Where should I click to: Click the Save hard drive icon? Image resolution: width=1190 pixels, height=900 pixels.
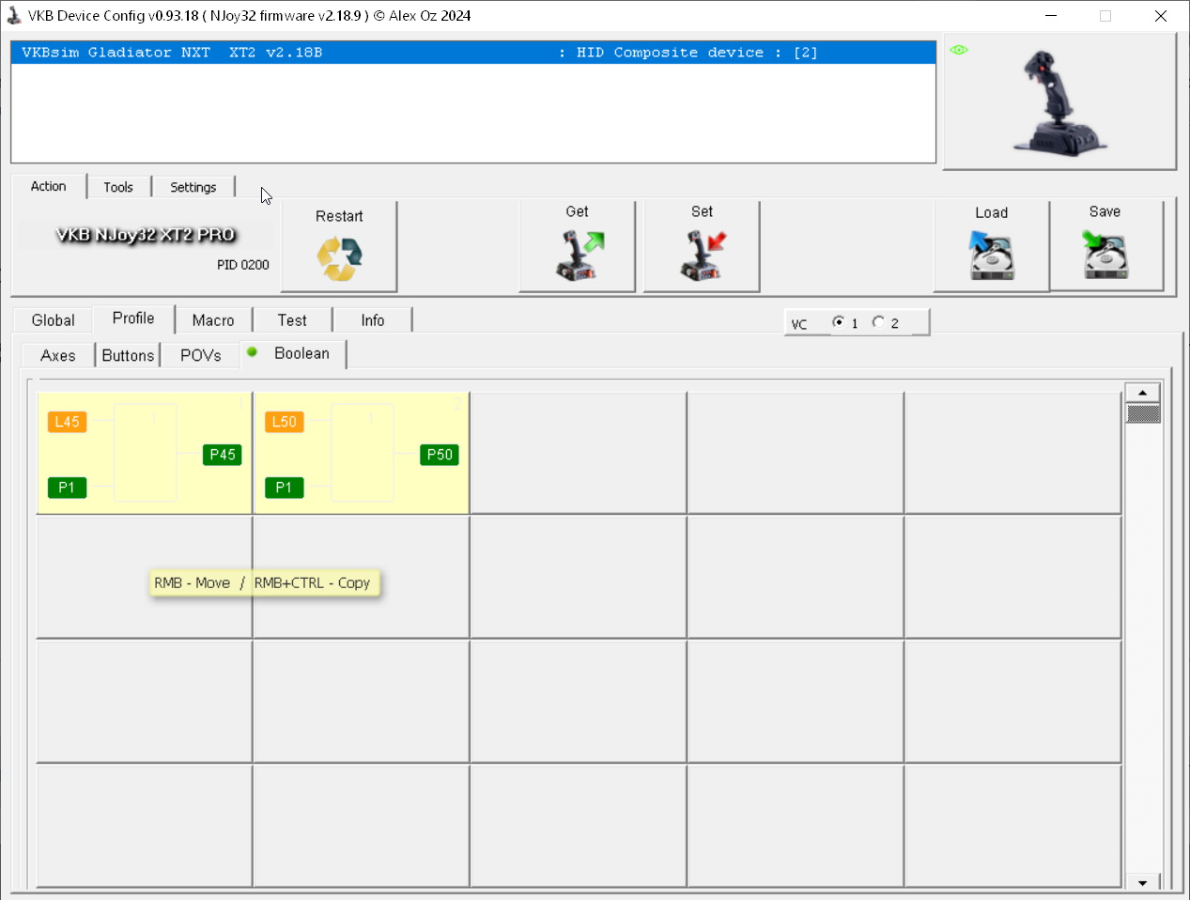tap(1105, 255)
